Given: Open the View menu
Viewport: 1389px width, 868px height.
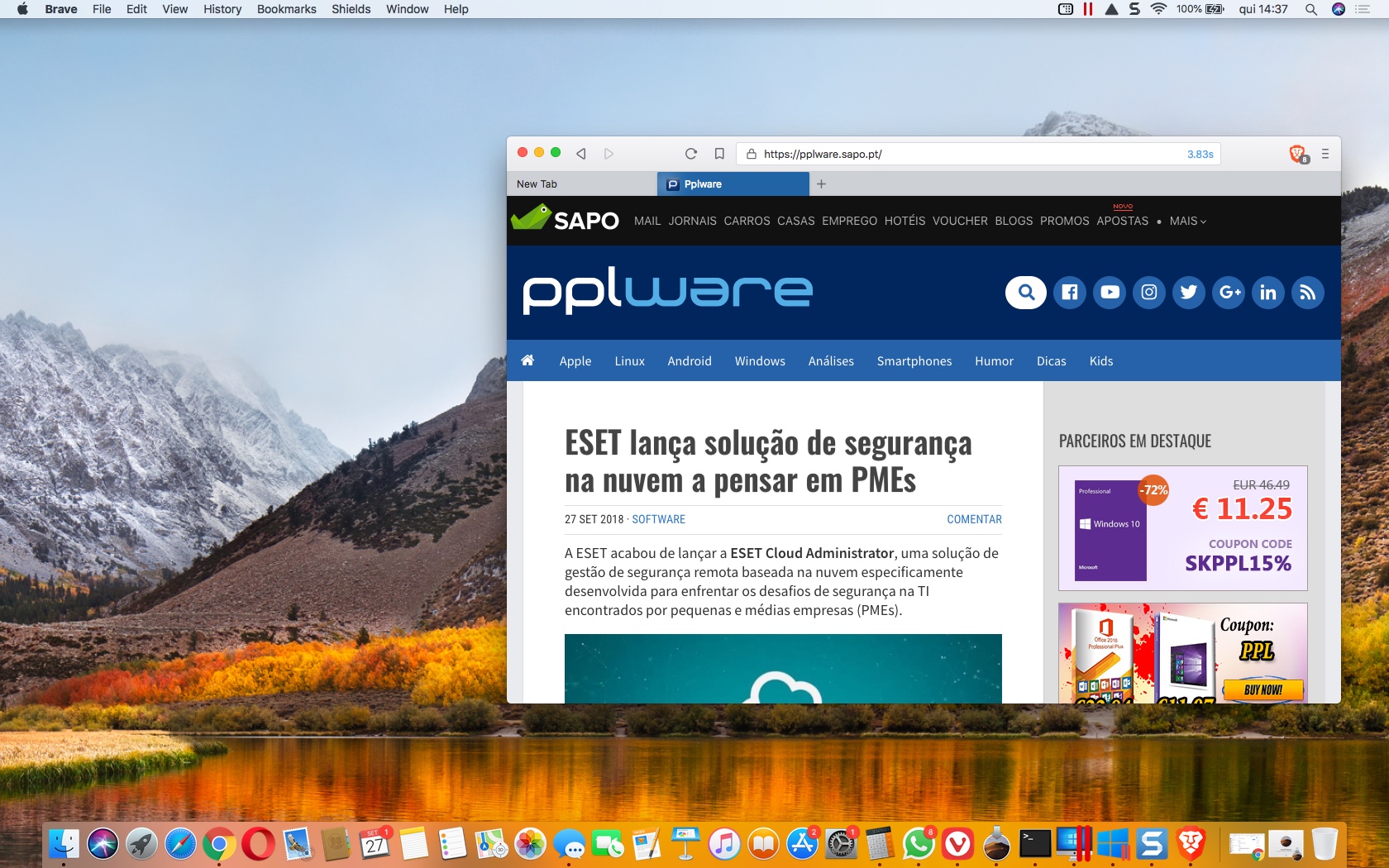Looking at the screenshot, I should coord(175,9).
